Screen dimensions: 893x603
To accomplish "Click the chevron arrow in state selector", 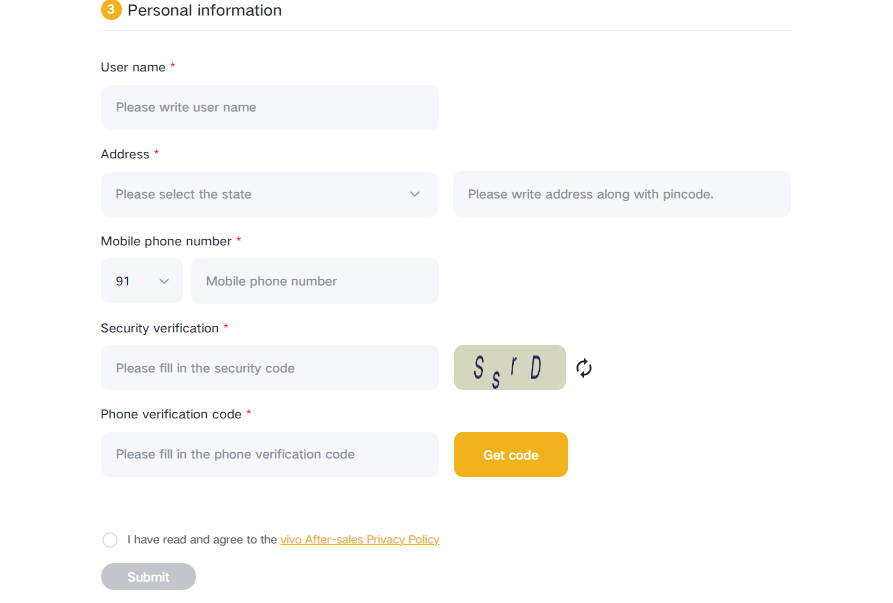I will pyautogui.click(x=415, y=194).
